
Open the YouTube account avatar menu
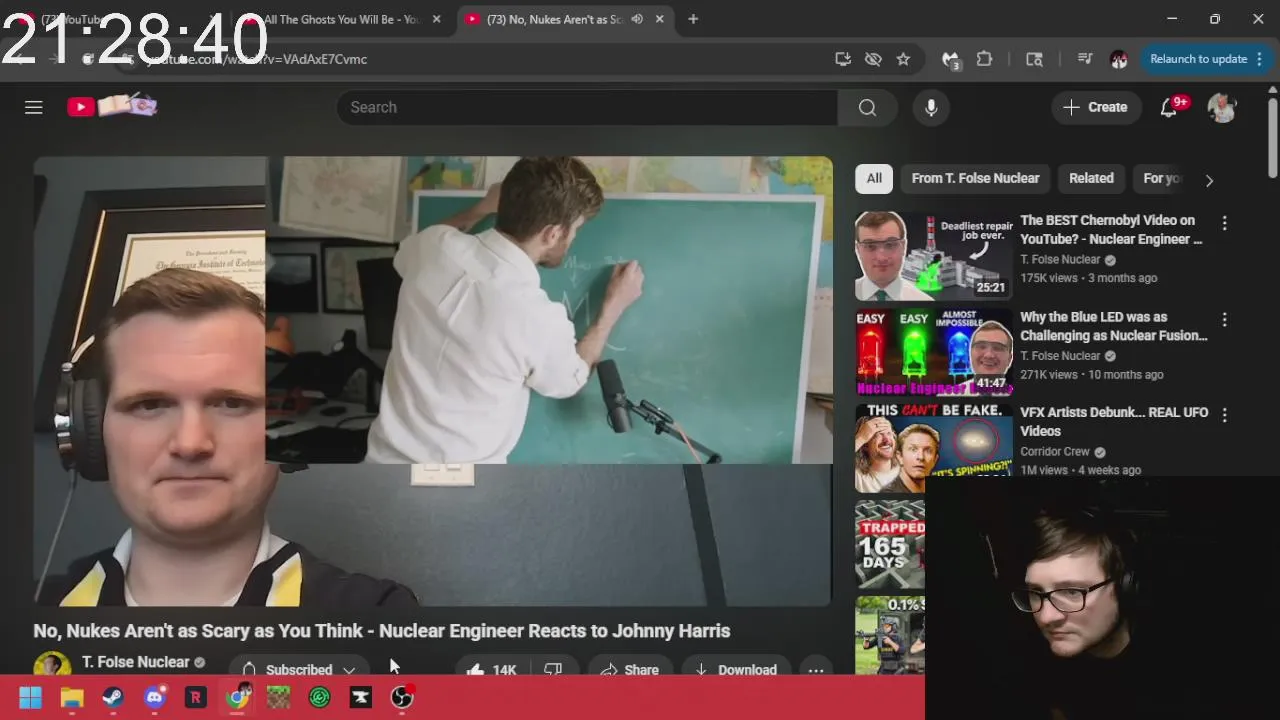point(1222,107)
